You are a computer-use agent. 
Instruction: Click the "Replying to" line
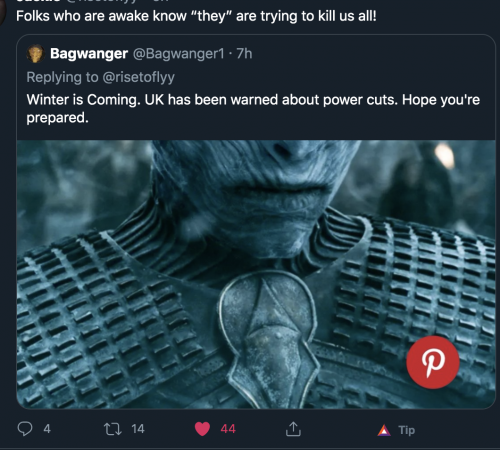click(100, 77)
